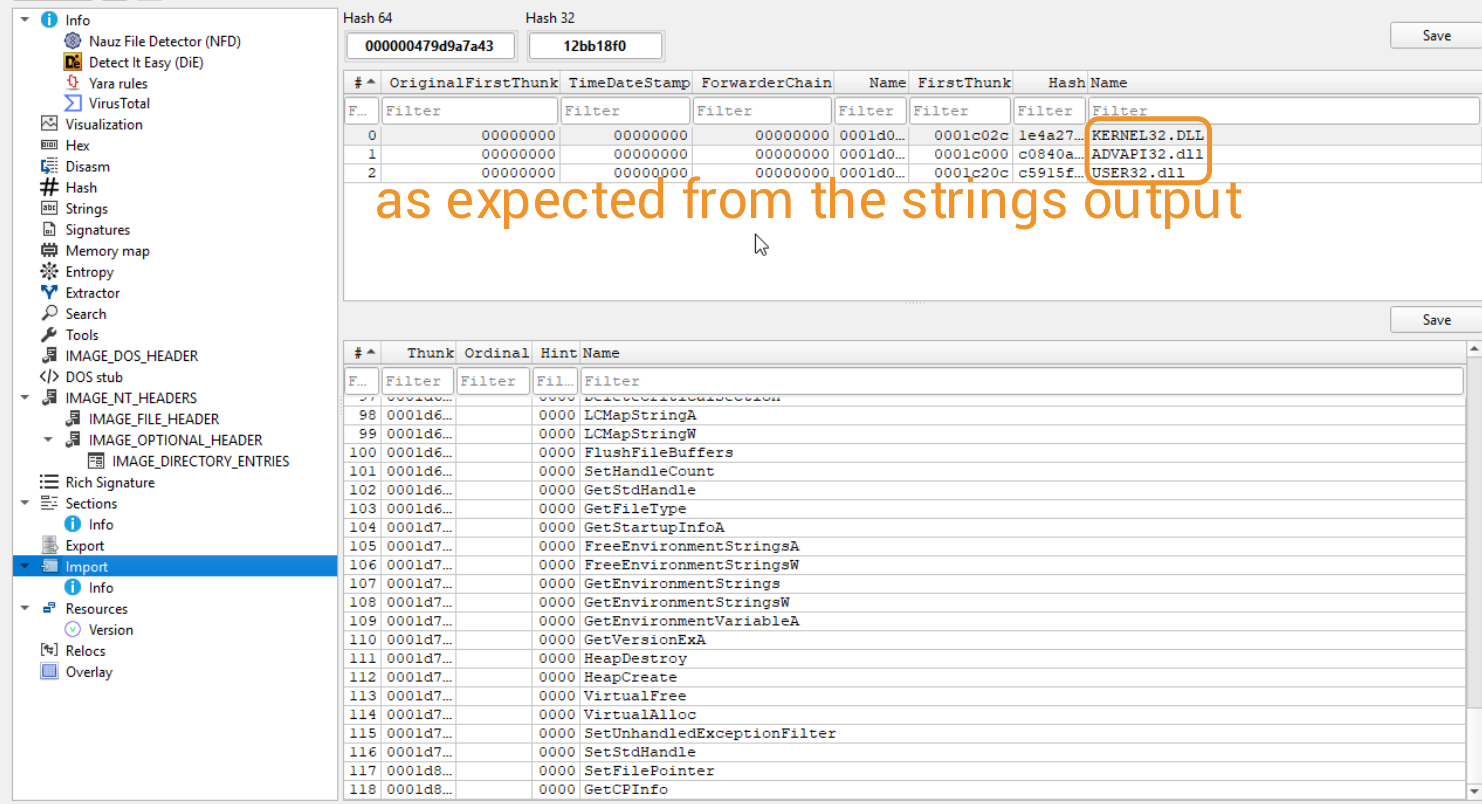Open the Disasm view
This screenshot has height=804, width=1482.
coord(87,167)
